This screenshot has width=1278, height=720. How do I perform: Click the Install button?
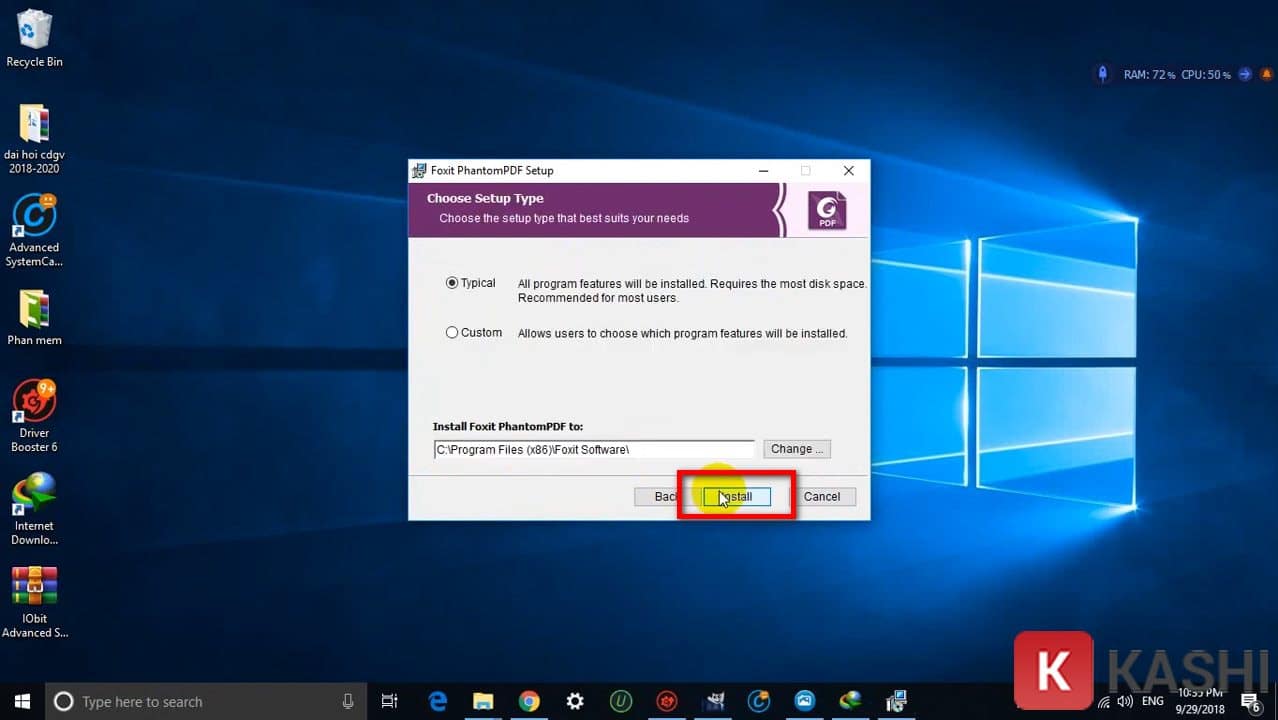pyautogui.click(x=736, y=497)
